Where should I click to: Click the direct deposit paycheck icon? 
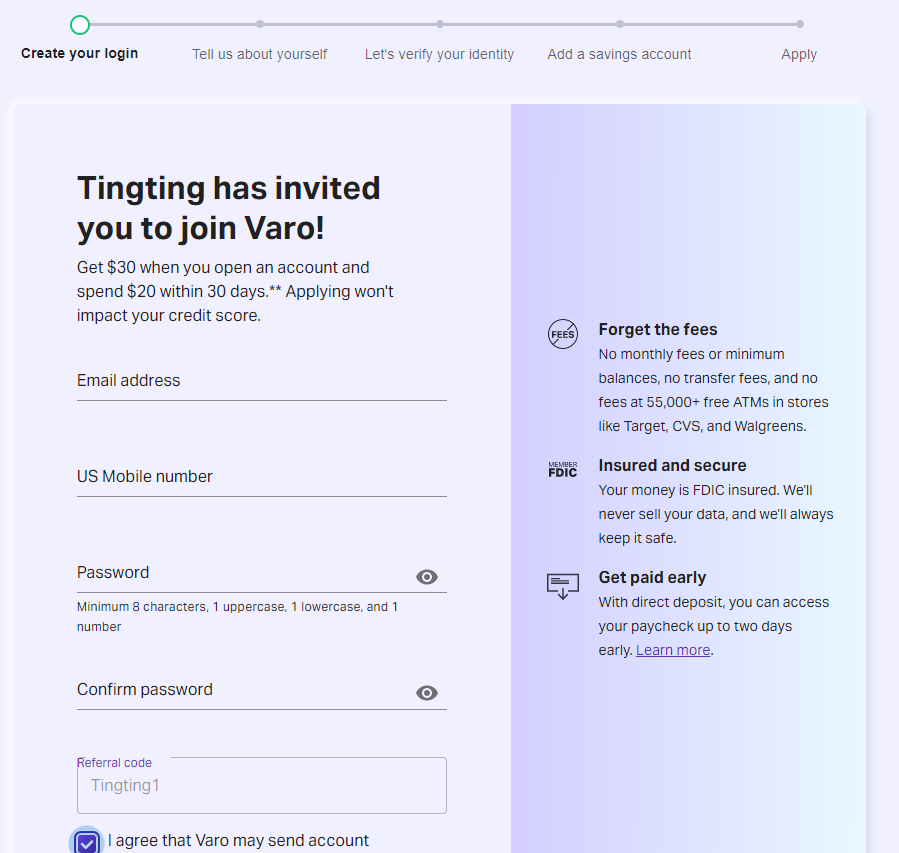coord(562,586)
